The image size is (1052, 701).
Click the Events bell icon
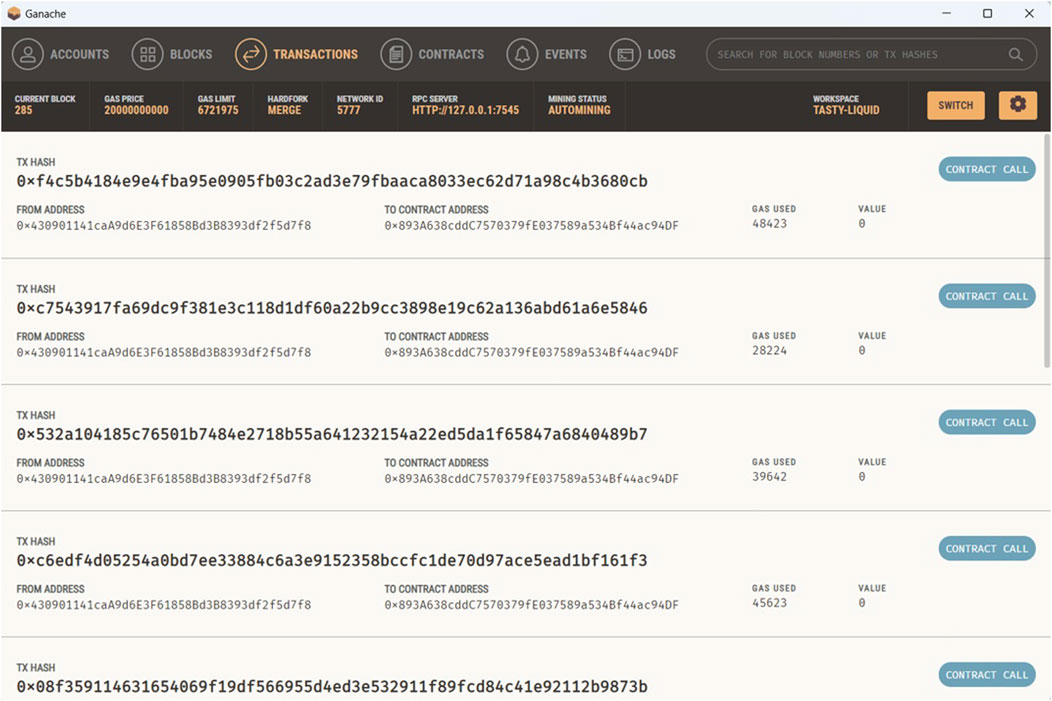click(522, 54)
